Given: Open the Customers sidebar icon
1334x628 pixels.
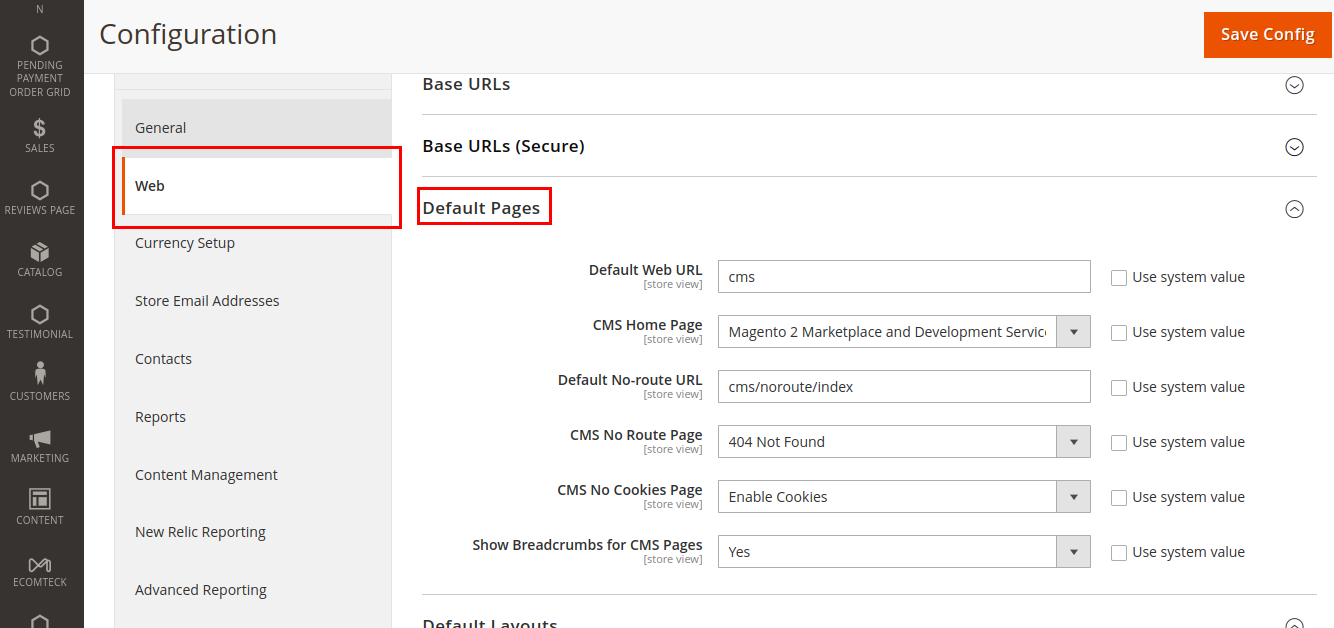Looking at the screenshot, I should click(x=40, y=381).
